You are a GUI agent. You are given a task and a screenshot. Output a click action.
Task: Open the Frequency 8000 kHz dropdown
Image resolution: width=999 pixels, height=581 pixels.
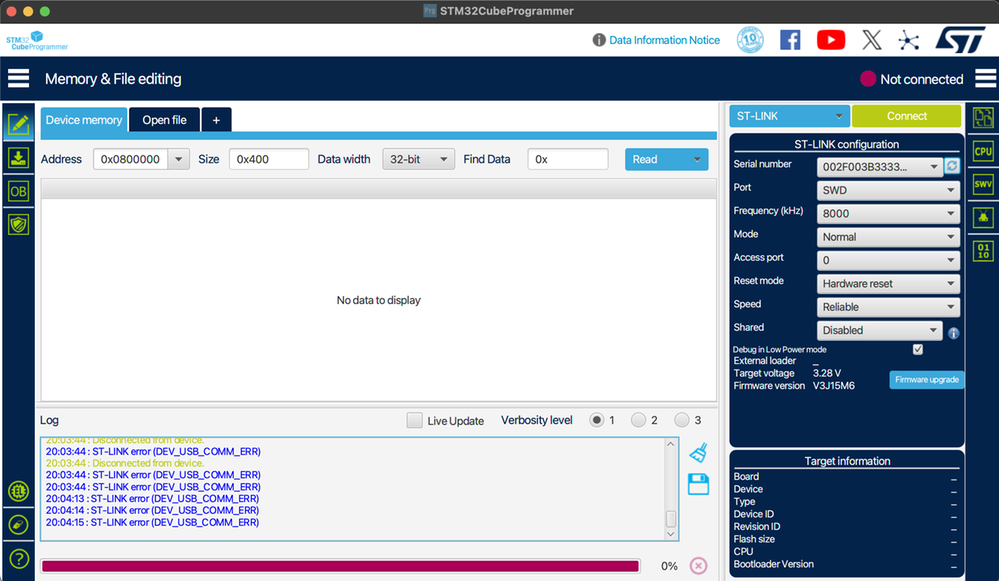(889, 213)
